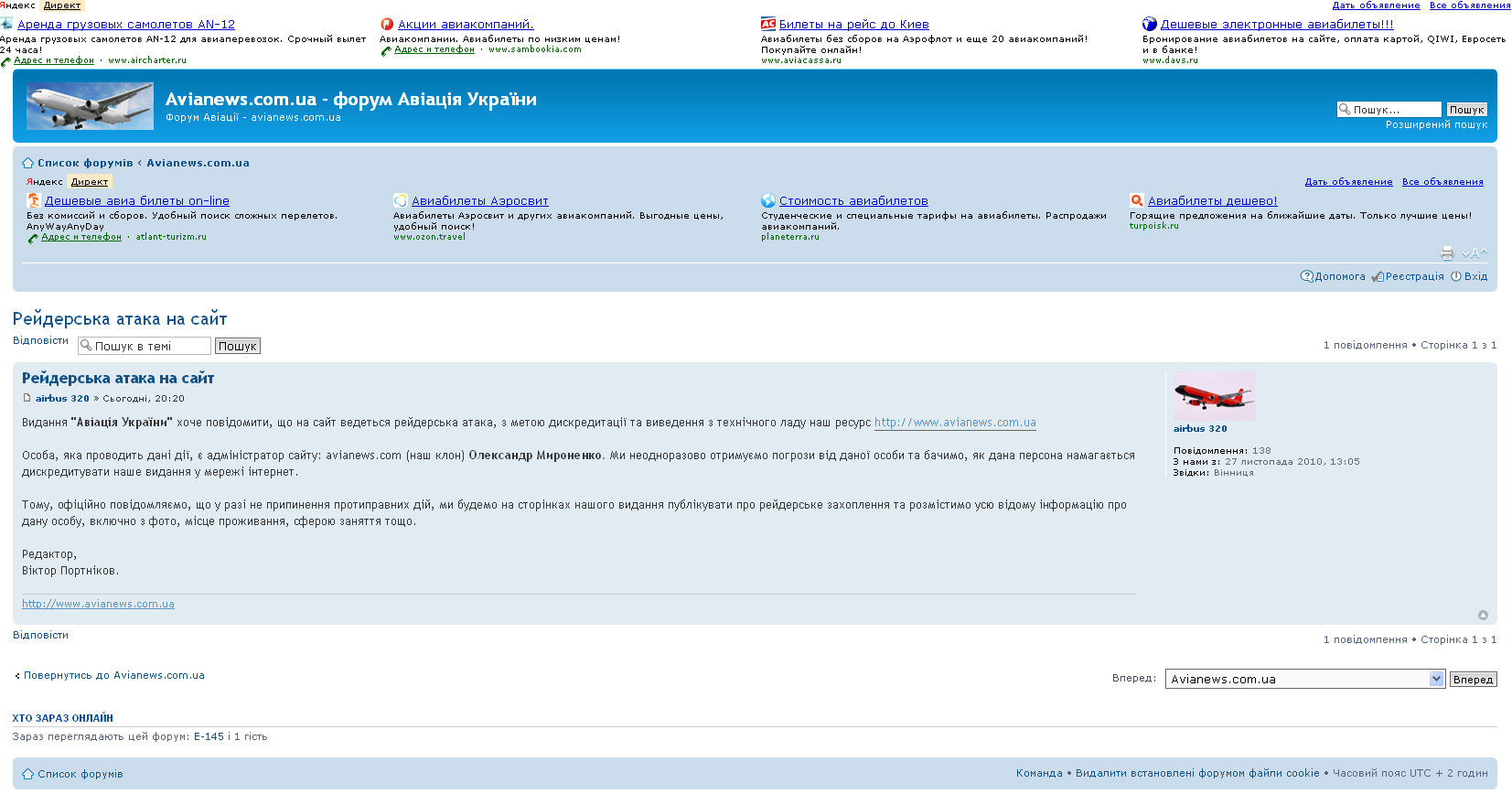
Task: Click the airplane logo in forum header
Action: click(x=90, y=106)
